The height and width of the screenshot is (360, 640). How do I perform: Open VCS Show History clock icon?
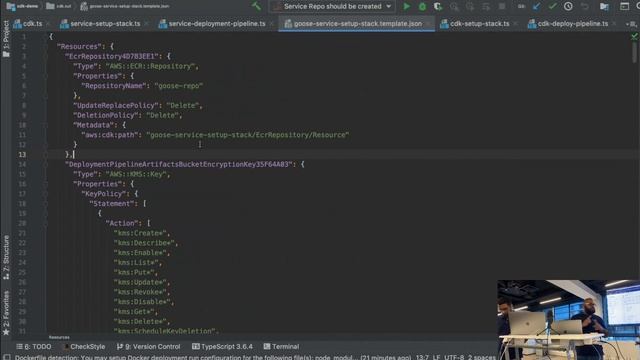568,7
